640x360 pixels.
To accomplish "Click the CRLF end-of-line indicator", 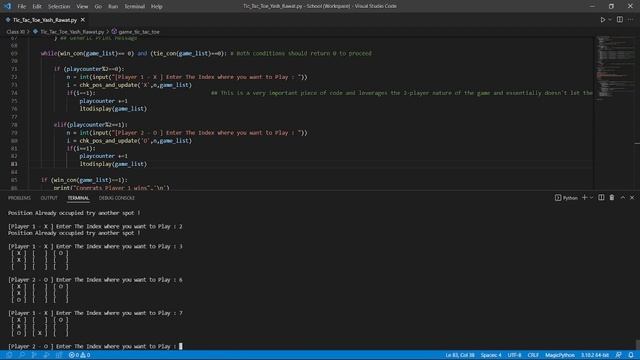I will point(533,355).
